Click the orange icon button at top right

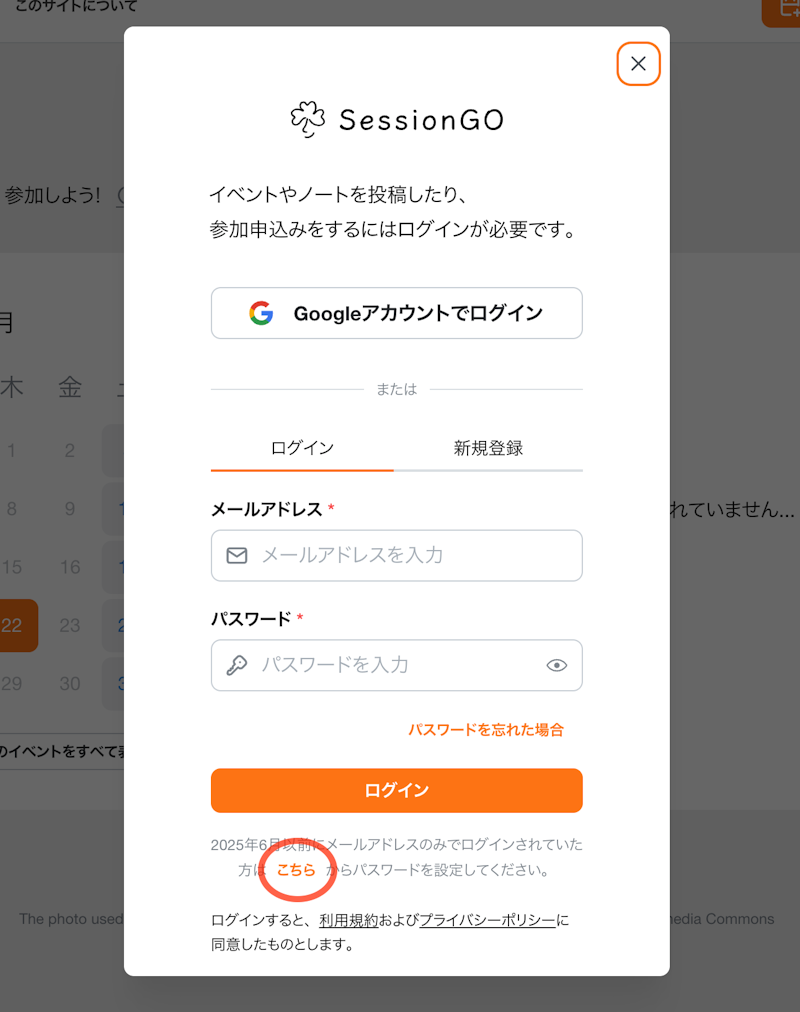pos(782,10)
